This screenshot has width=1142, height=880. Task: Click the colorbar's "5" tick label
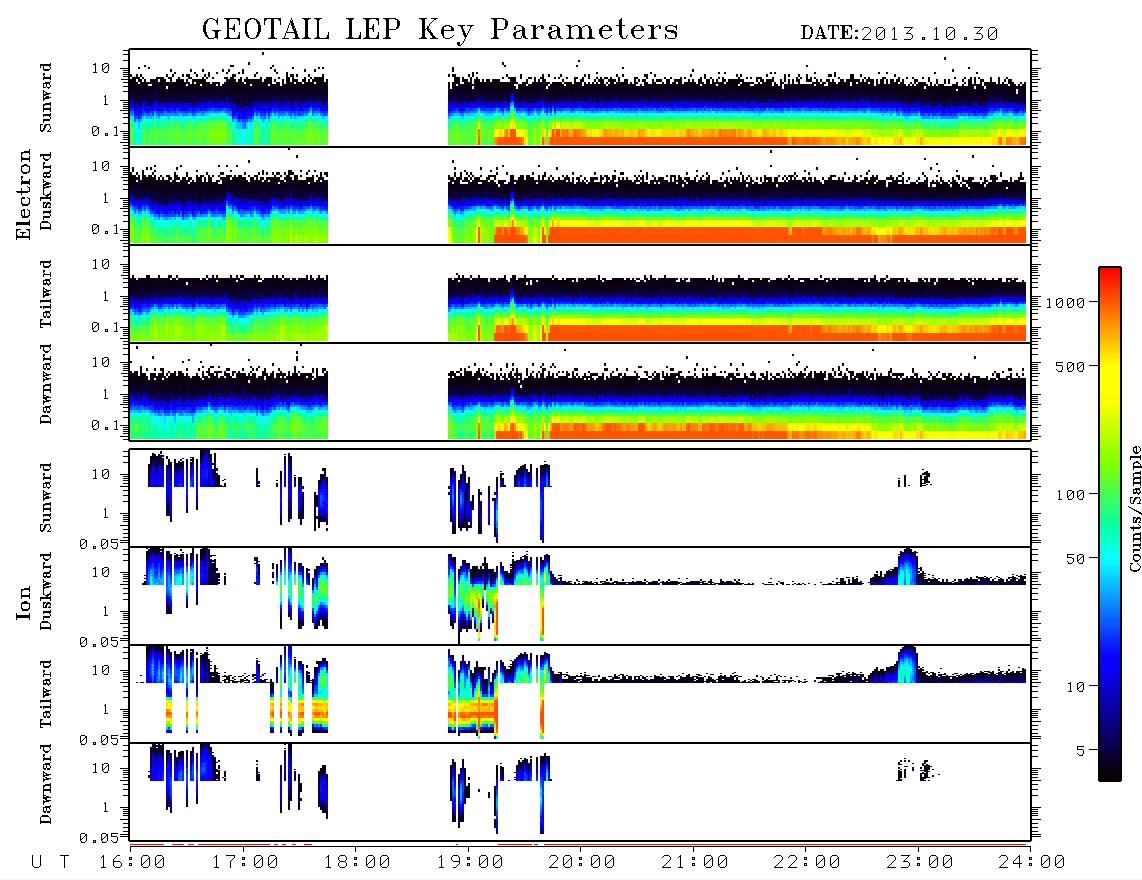[1080, 751]
